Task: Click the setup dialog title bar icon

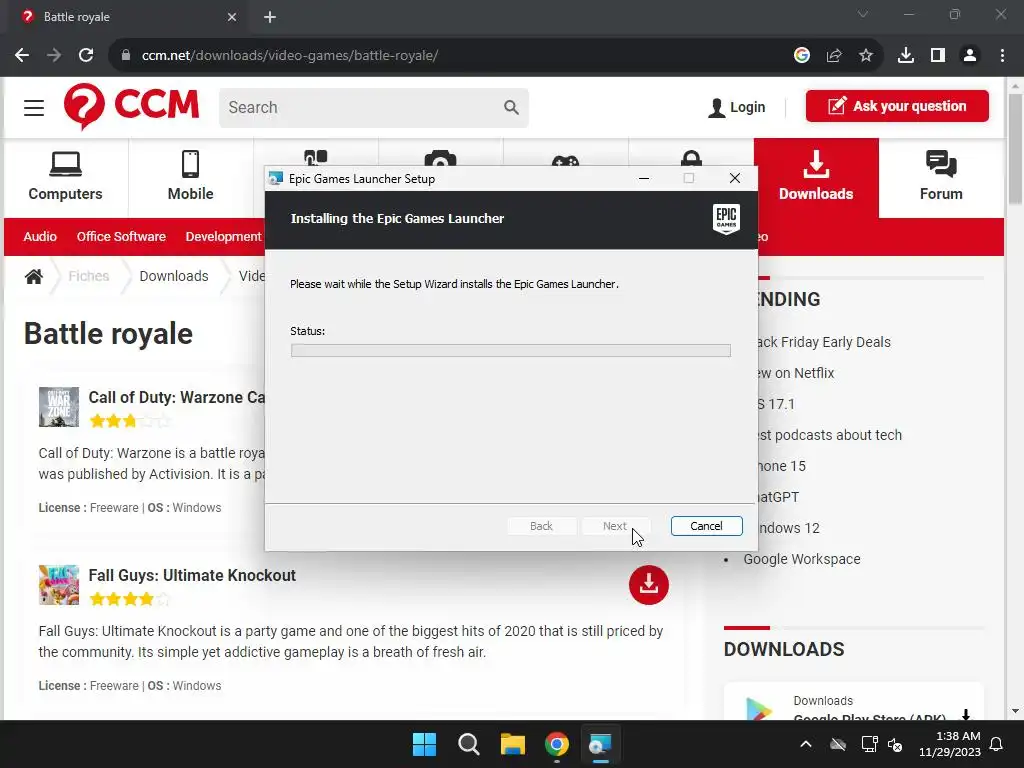Action: pyautogui.click(x=276, y=178)
